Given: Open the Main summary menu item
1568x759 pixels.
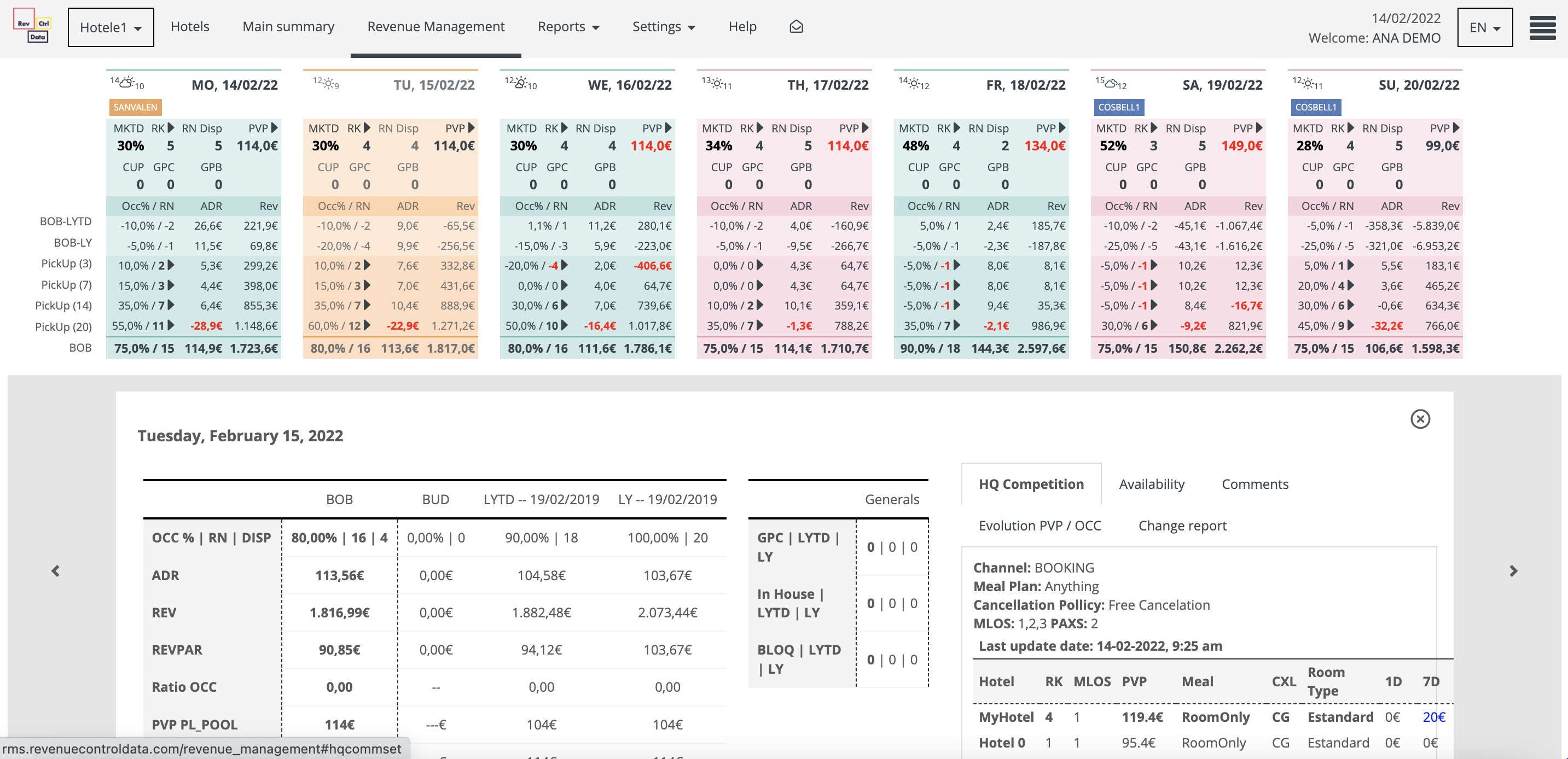Looking at the screenshot, I should 288,27.
